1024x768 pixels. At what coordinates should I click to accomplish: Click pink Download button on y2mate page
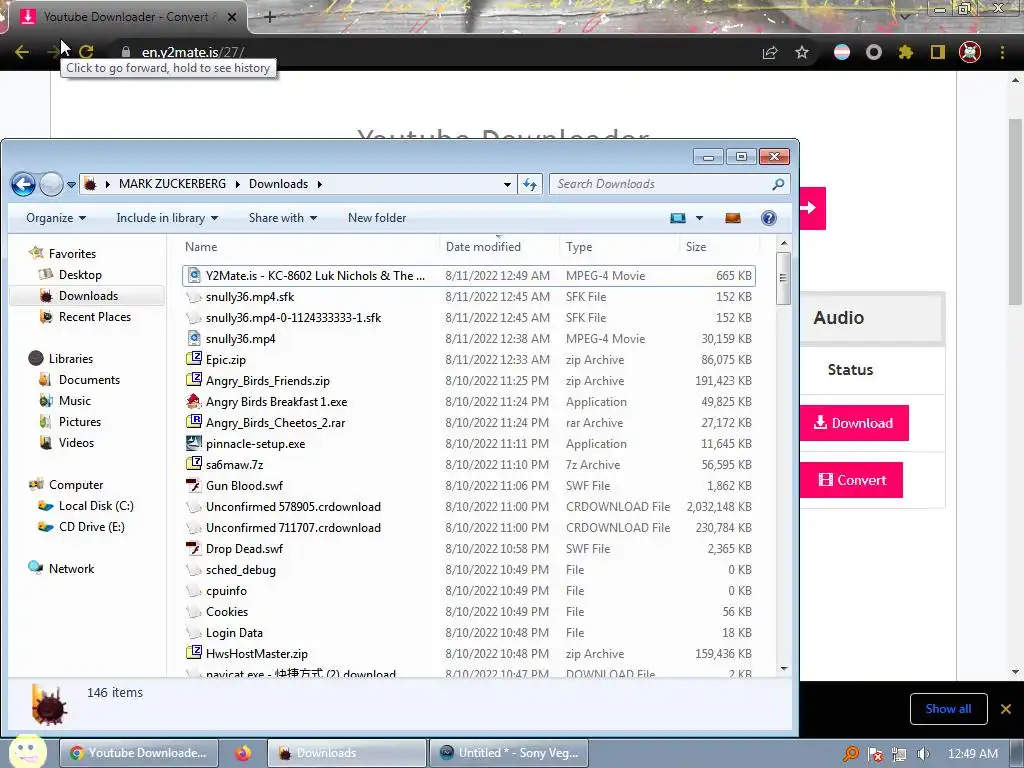[x=854, y=423]
